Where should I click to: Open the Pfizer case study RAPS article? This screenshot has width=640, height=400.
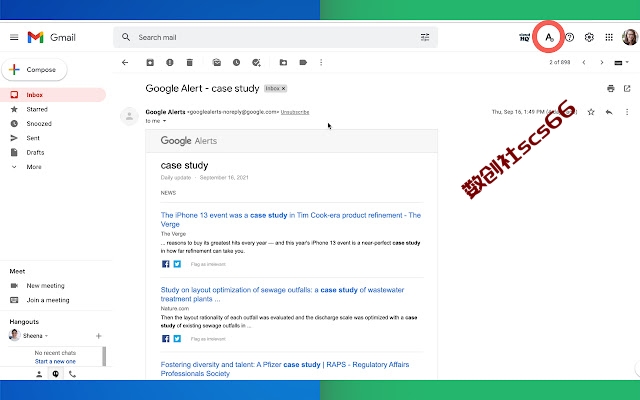tap(285, 369)
